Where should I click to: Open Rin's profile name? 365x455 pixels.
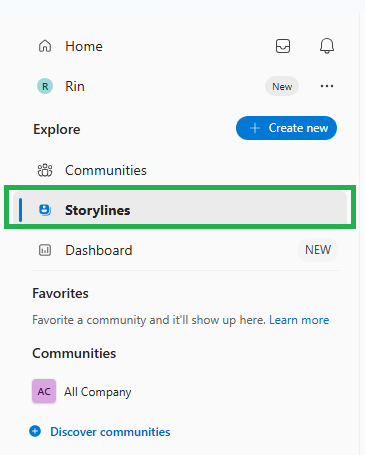[x=75, y=86]
